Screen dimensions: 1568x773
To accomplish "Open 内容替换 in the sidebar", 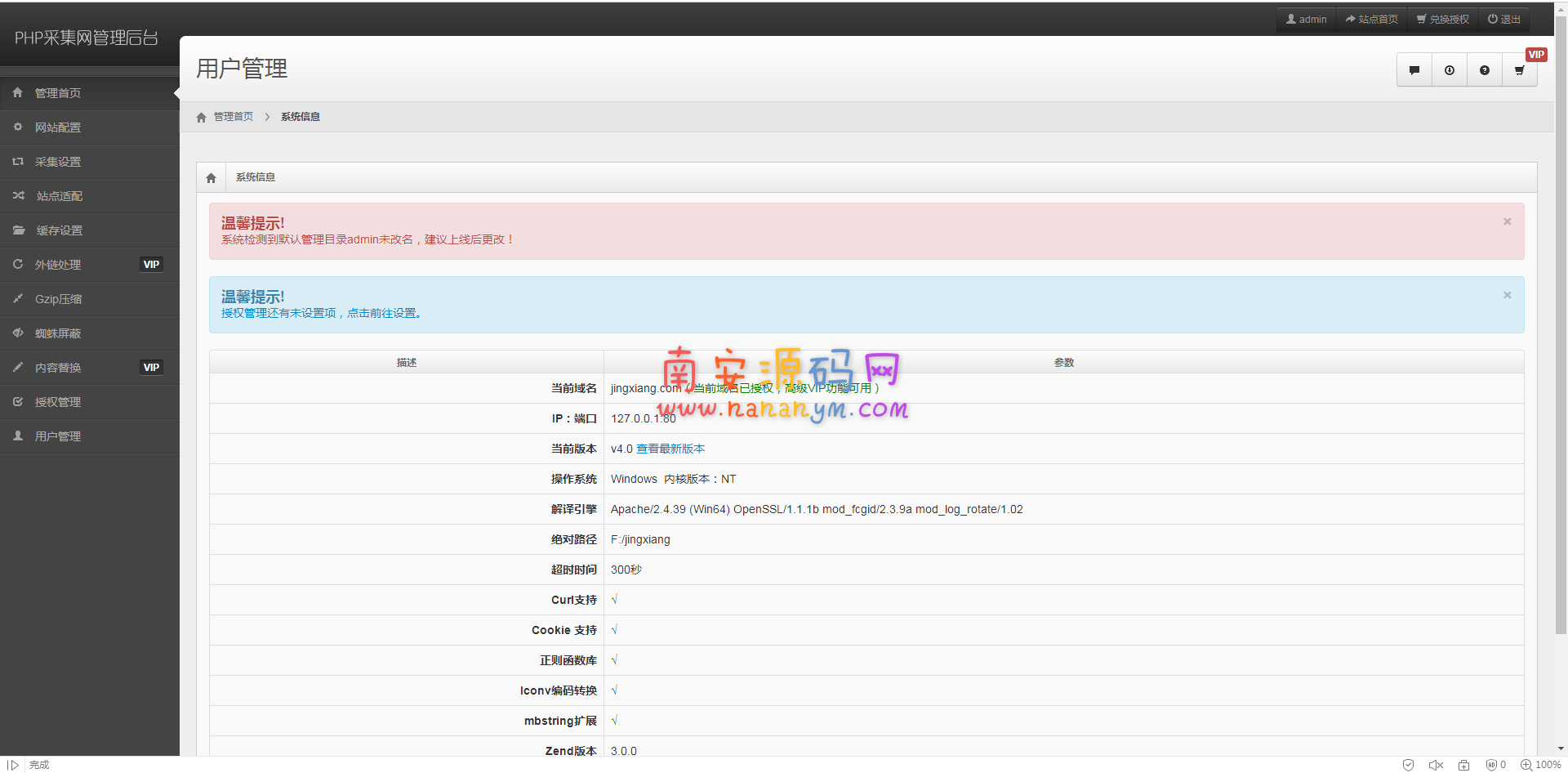I will coord(90,368).
